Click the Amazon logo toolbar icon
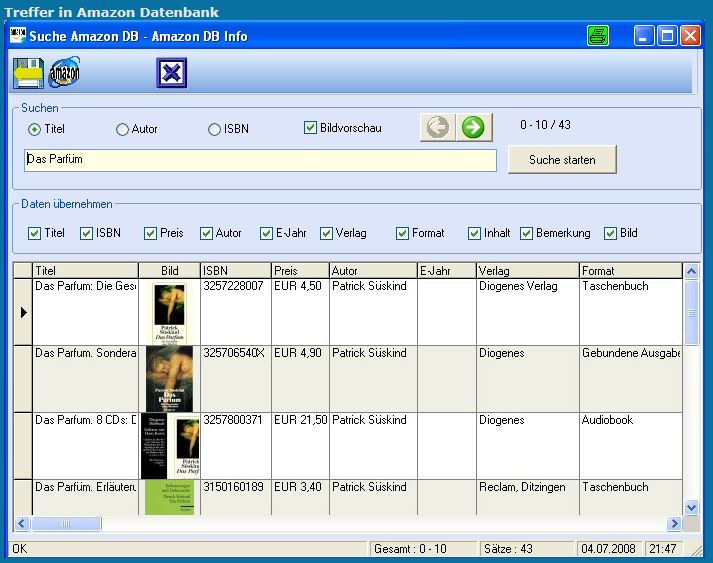 65,73
